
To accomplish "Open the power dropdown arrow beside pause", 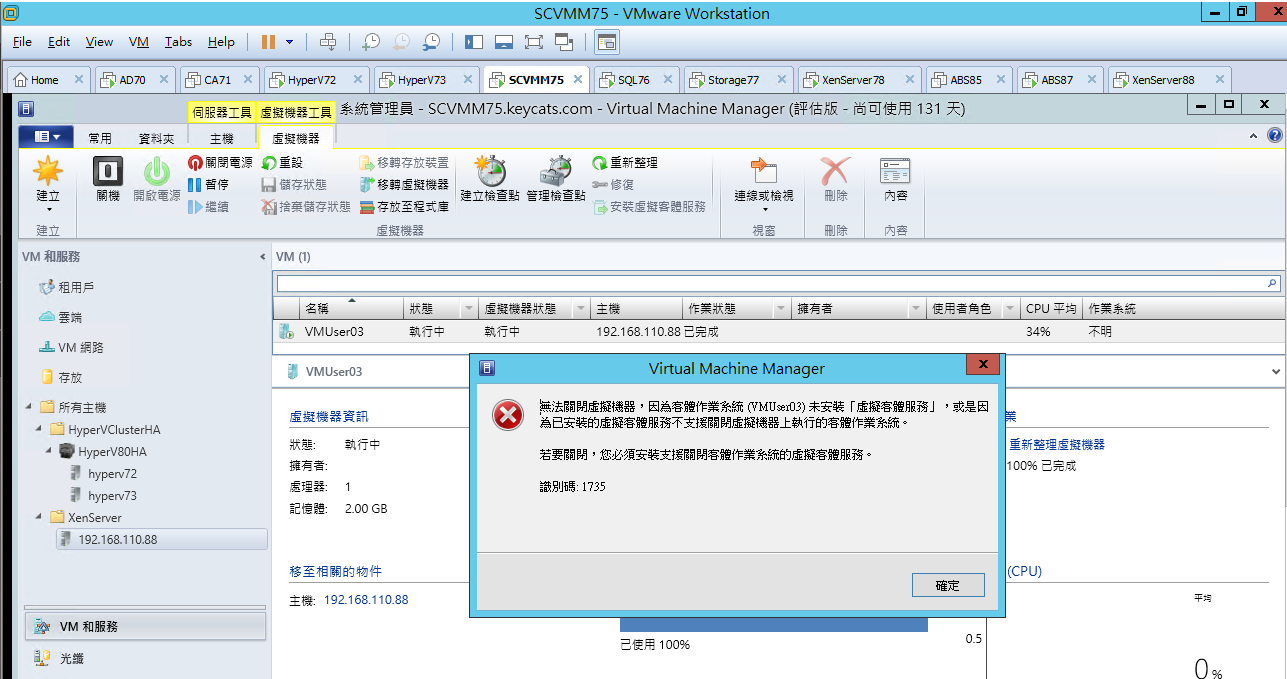I will (x=290, y=41).
